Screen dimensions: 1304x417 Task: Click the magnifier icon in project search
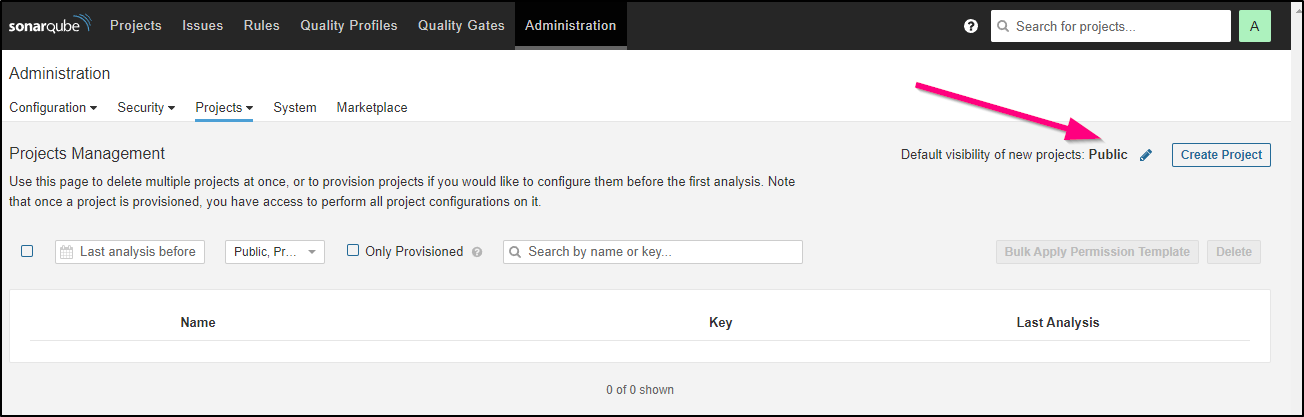(x=1003, y=26)
